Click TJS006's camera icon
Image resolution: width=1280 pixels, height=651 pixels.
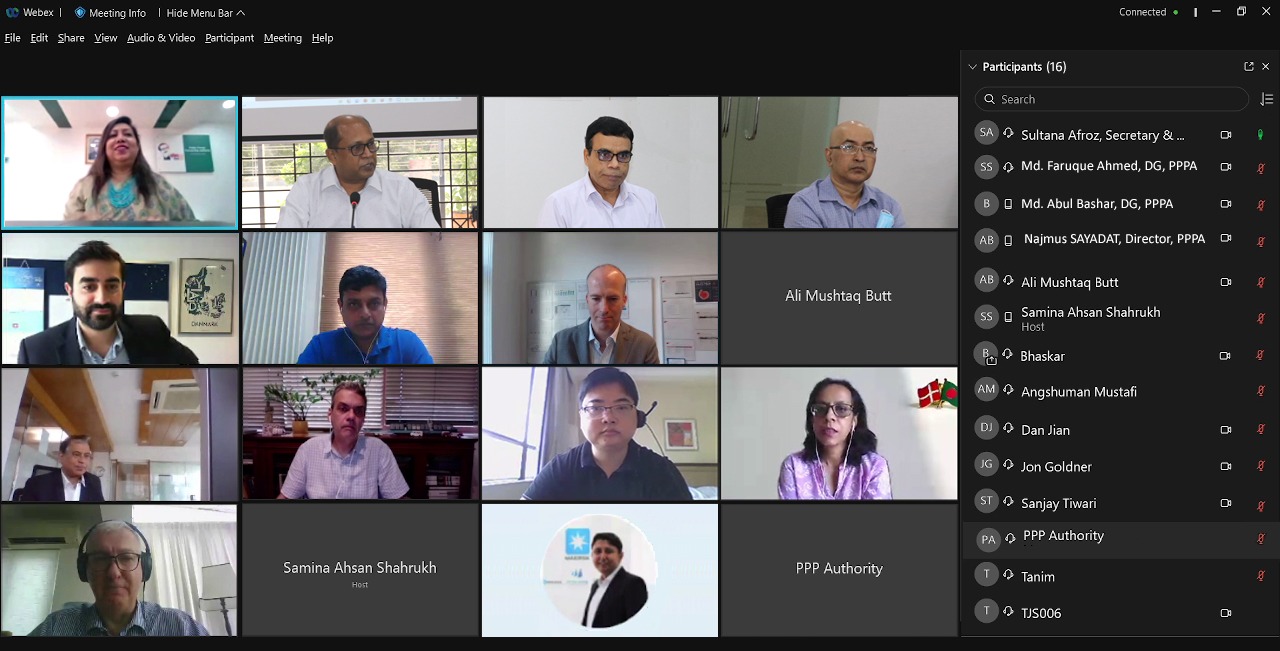coord(1225,613)
